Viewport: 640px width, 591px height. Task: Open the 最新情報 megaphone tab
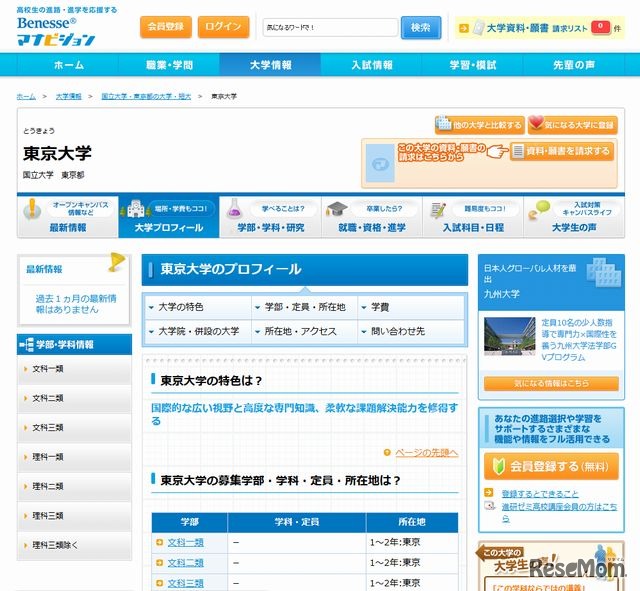67,217
